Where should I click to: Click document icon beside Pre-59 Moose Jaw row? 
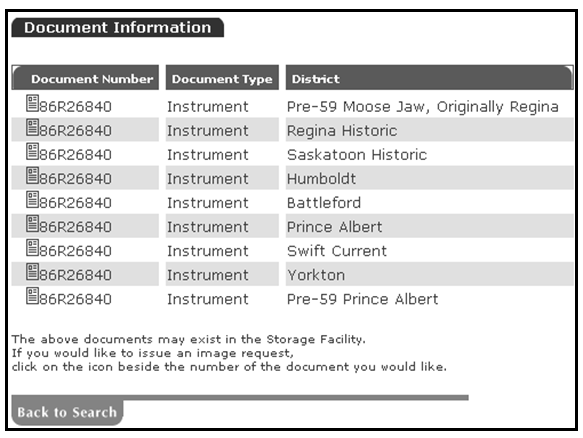coord(32,103)
